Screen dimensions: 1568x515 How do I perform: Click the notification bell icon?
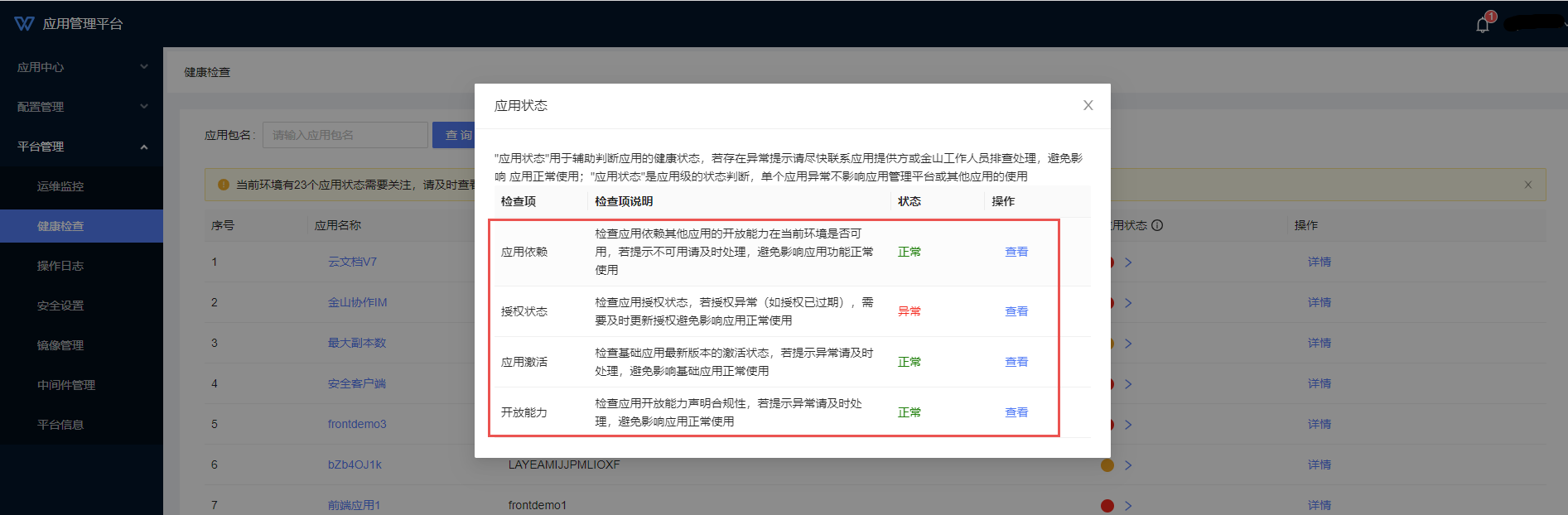pos(1483,25)
